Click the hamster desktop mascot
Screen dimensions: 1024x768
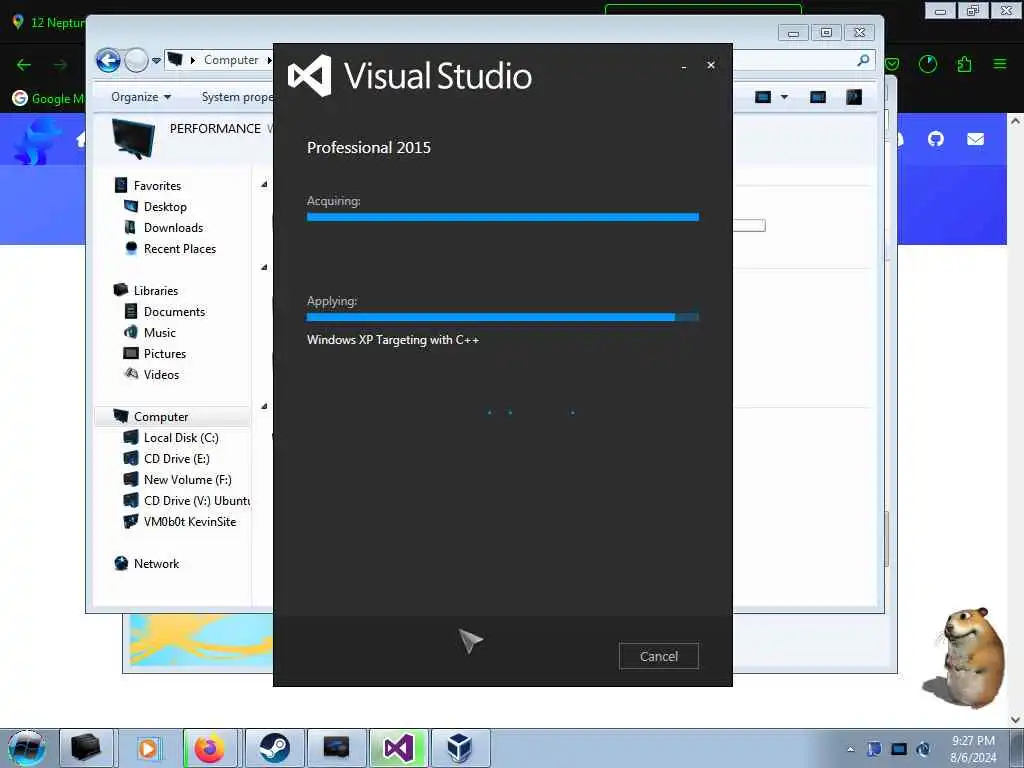(x=967, y=656)
